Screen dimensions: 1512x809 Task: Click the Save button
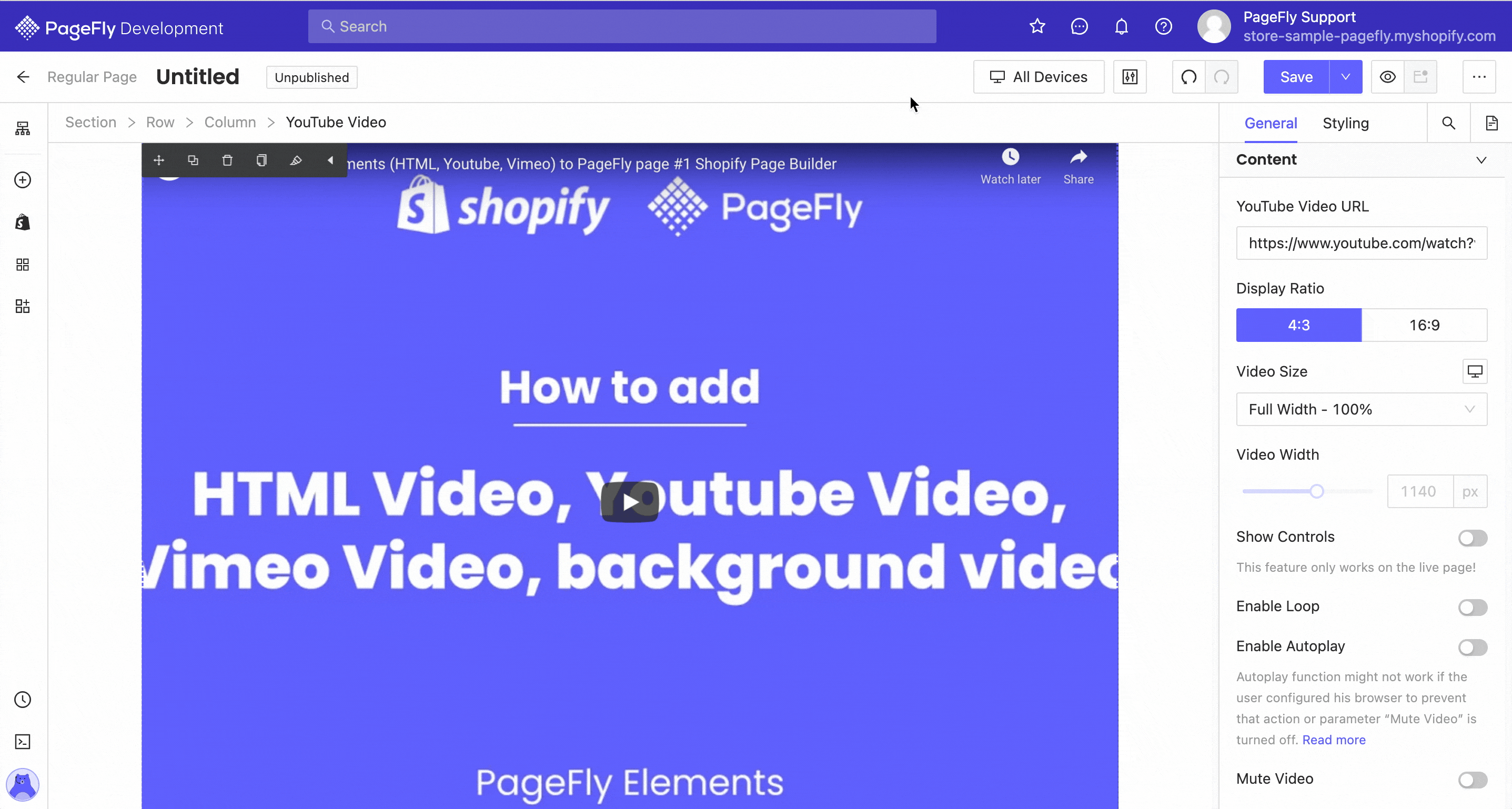click(1296, 77)
